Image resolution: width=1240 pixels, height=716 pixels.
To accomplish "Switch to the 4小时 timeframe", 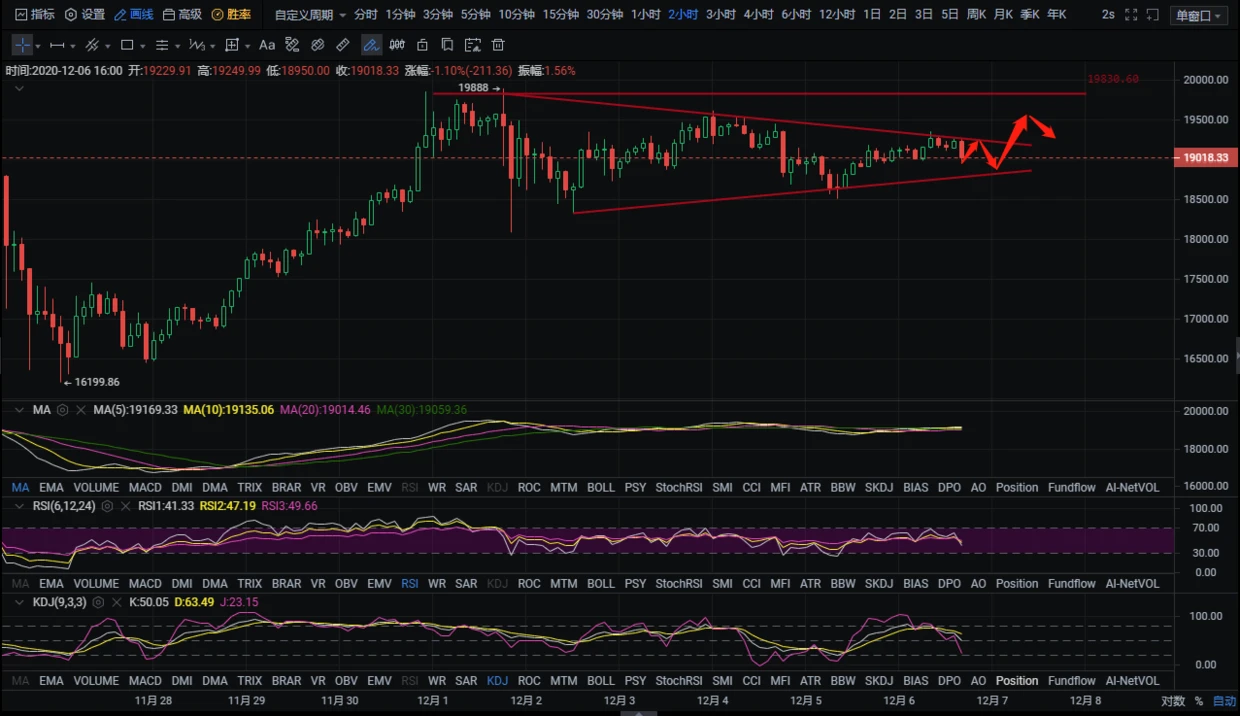I will click(x=758, y=15).
